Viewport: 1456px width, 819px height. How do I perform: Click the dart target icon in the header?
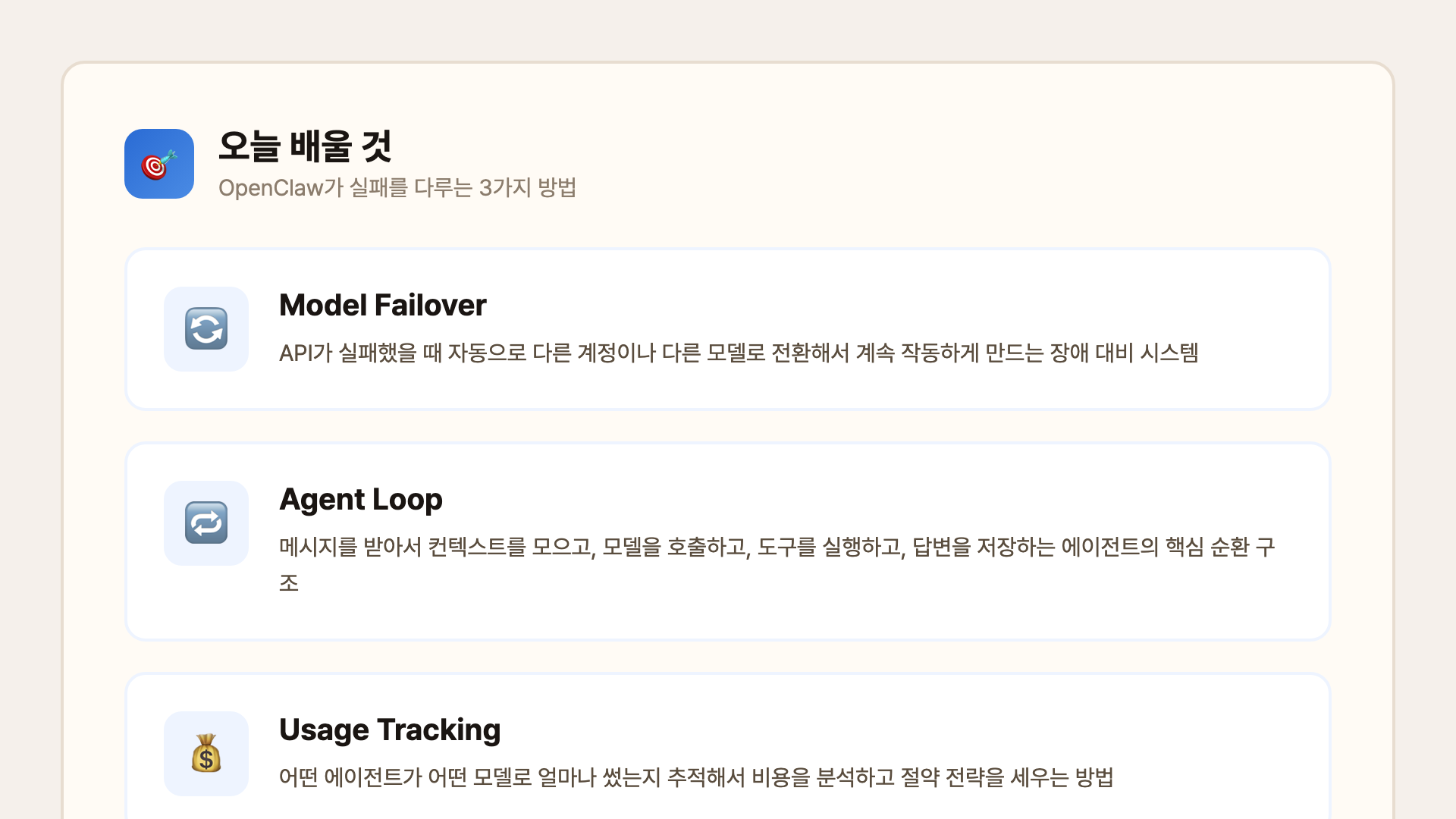(159, 164)
